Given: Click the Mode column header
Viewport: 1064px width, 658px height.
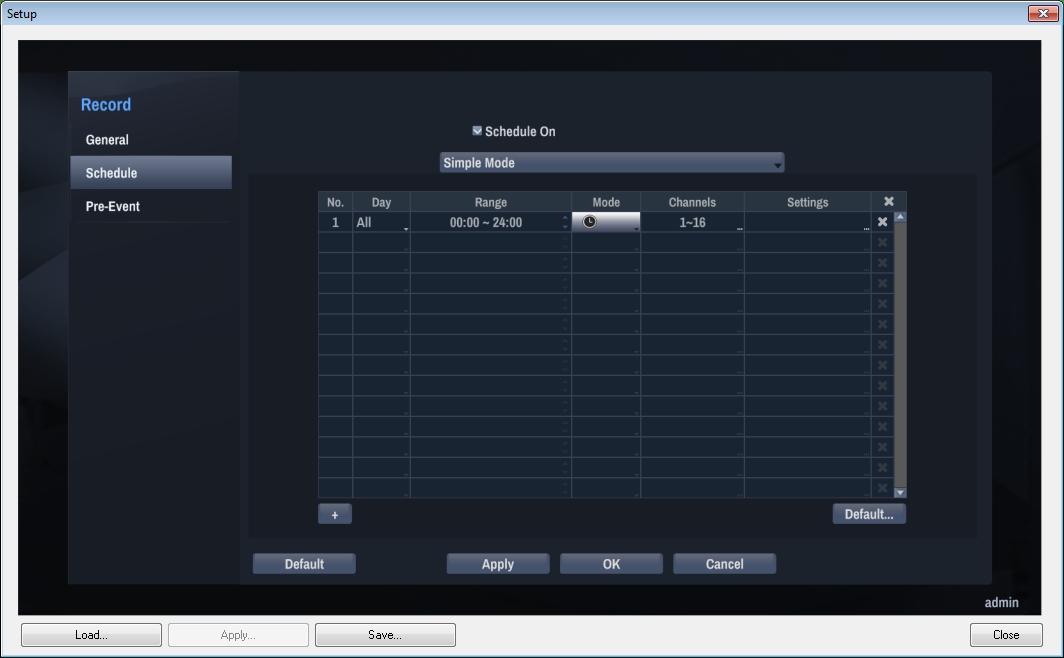Looking at the screenshot, I should point(606,202).
